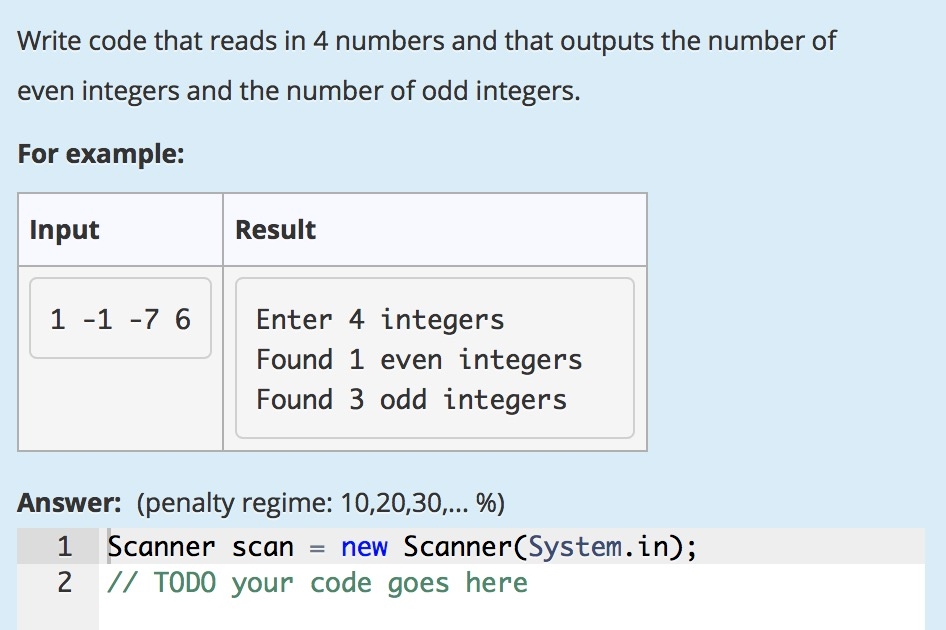946x630 pixels.
Task: Click line 1 of the code editor
Action: point(400,547)
